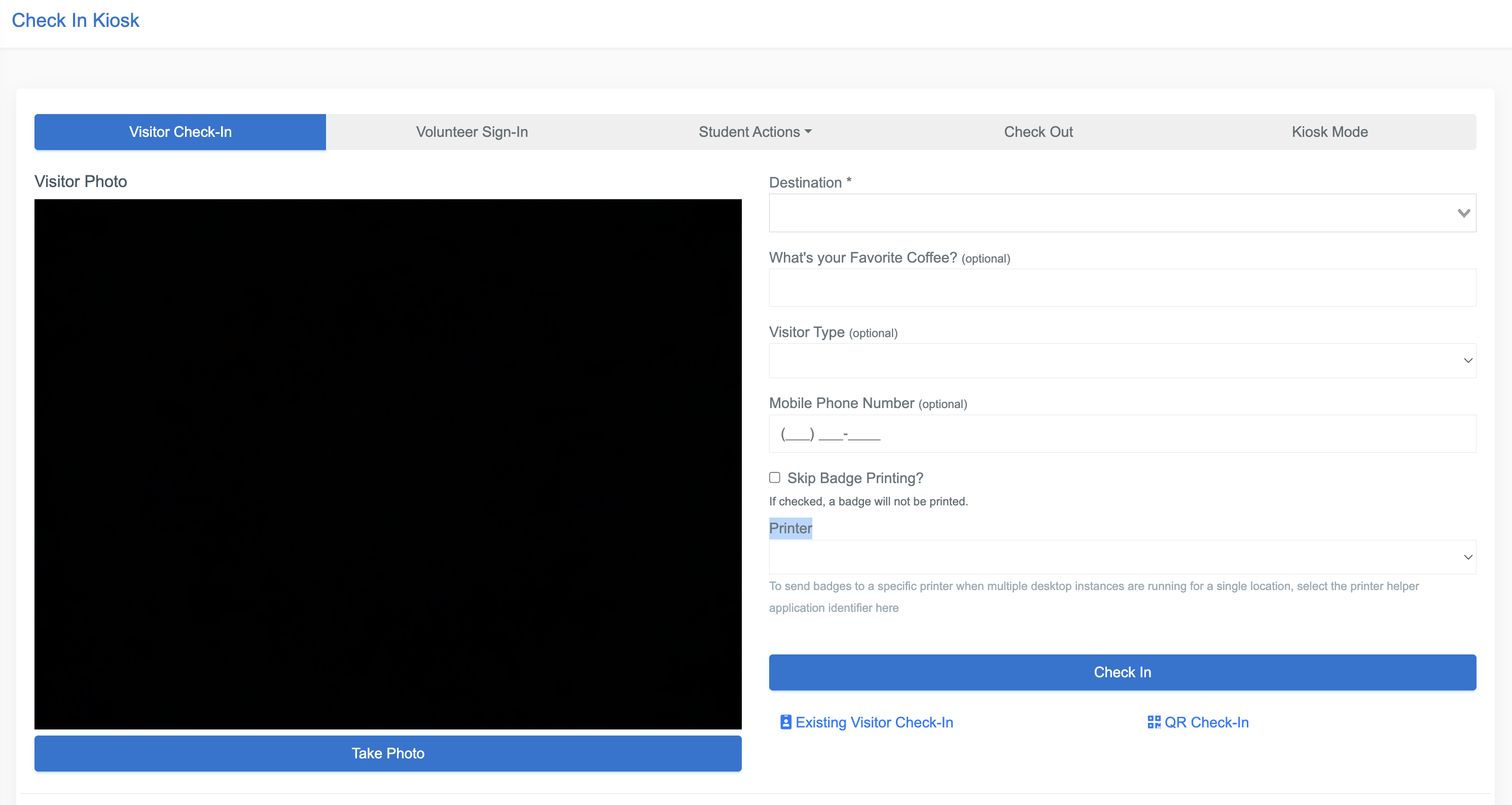Screen dimensions: 1512x805
Task: Click the Existing Visitor Check-In badge icon
Action: pos(785,722)
